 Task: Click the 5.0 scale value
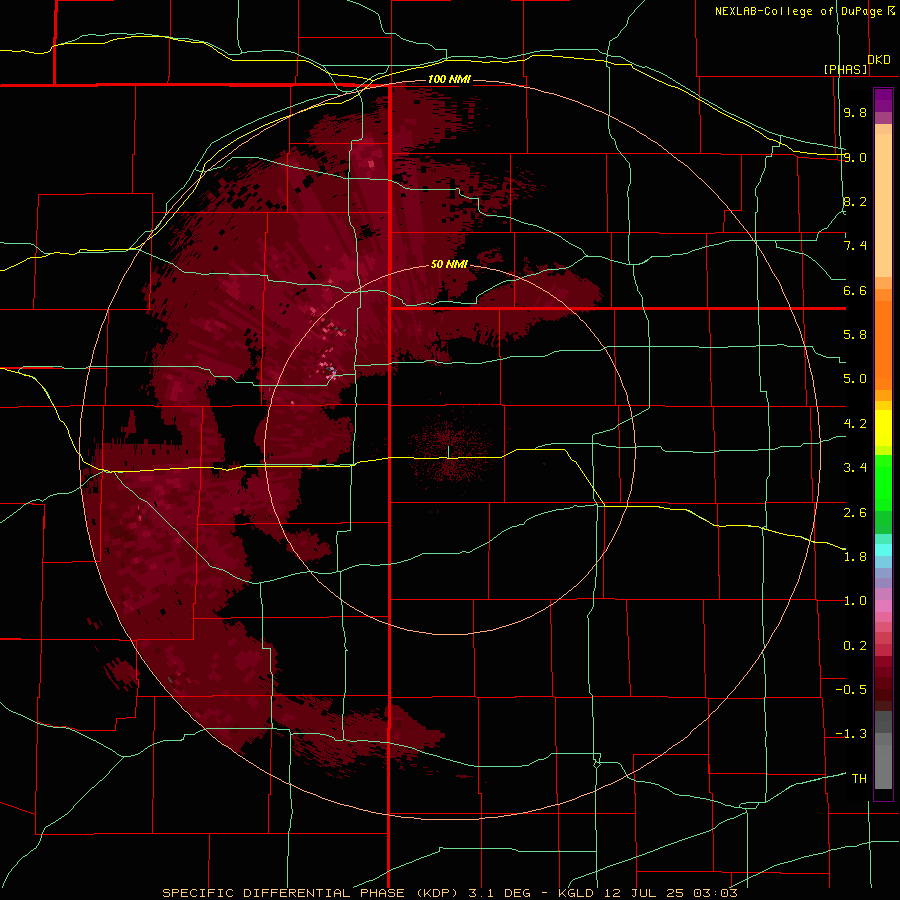pos(855,379)
